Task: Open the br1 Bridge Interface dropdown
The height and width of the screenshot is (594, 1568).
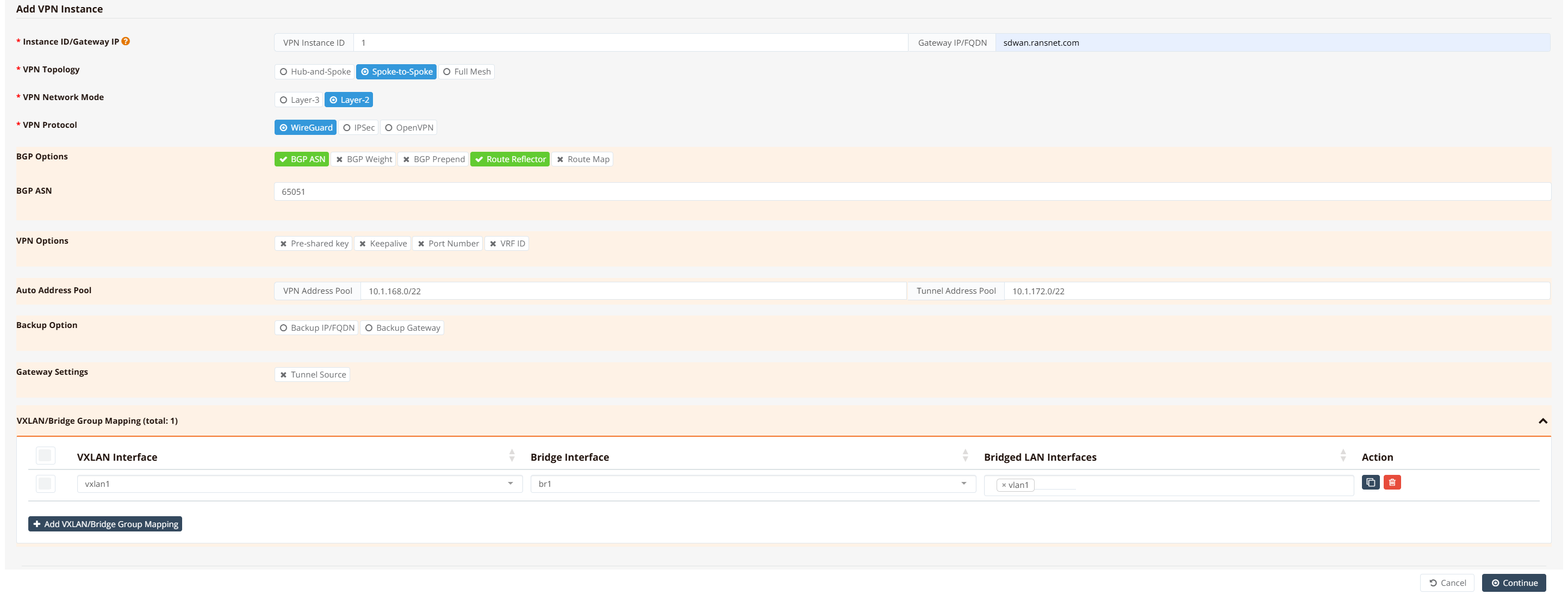Action: click(752, 484)
